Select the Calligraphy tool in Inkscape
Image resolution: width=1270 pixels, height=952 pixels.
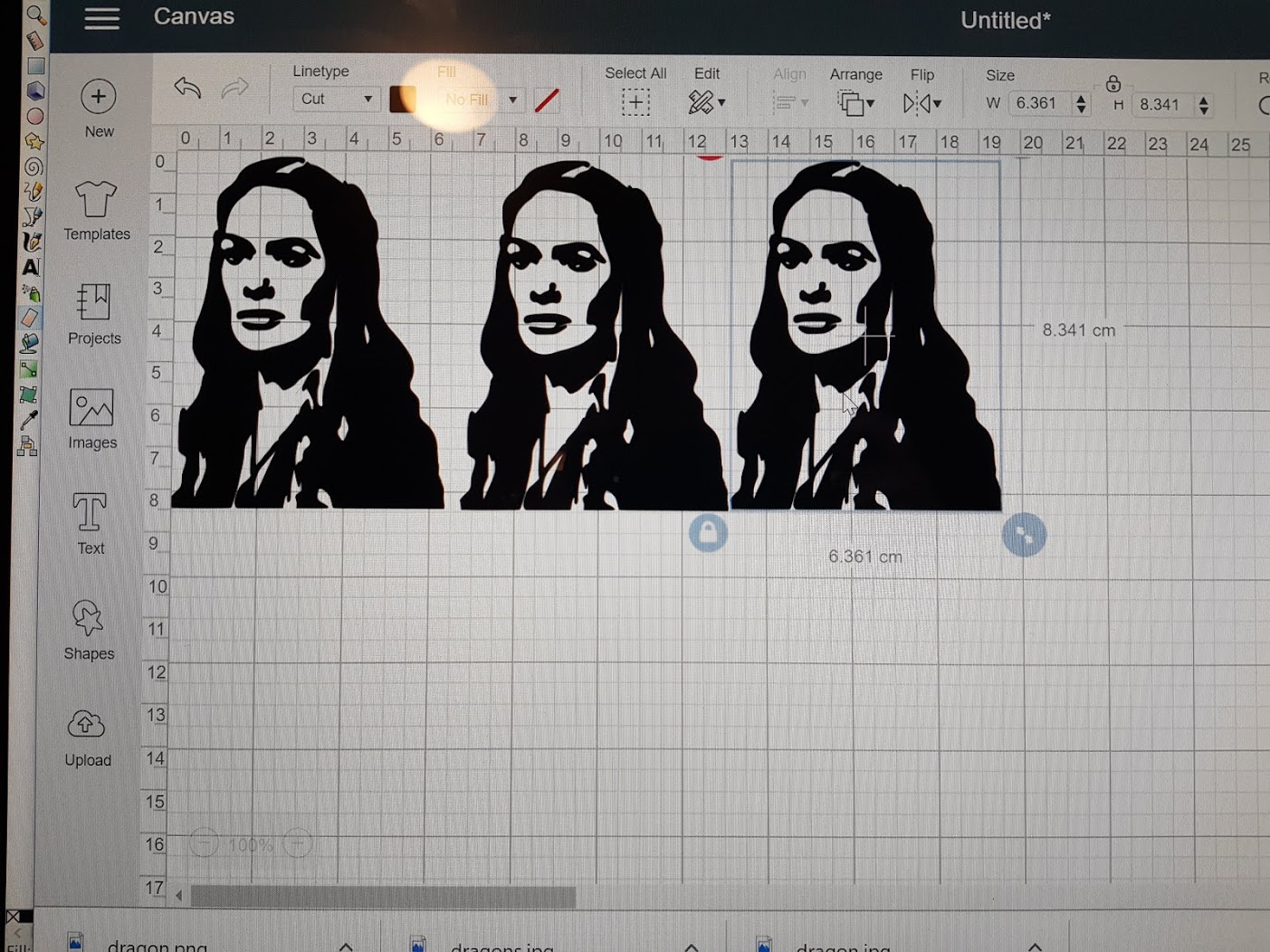pos(32,242)
